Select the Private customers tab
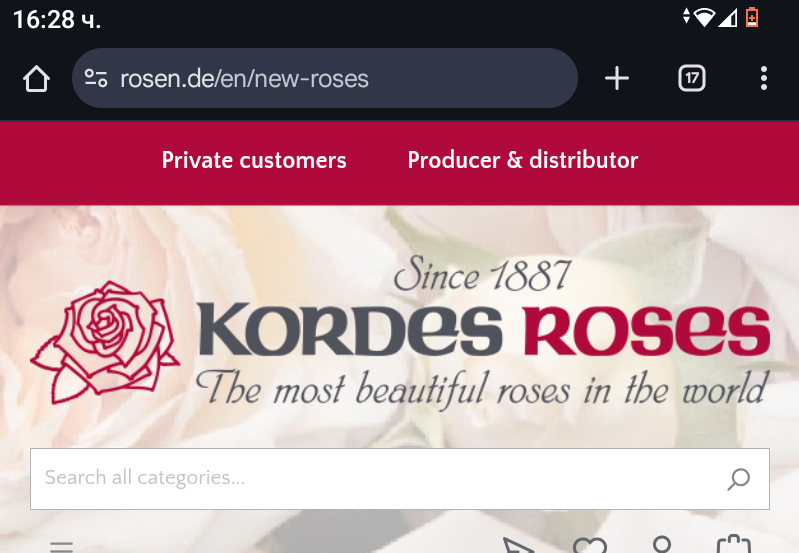 point(254,160)
